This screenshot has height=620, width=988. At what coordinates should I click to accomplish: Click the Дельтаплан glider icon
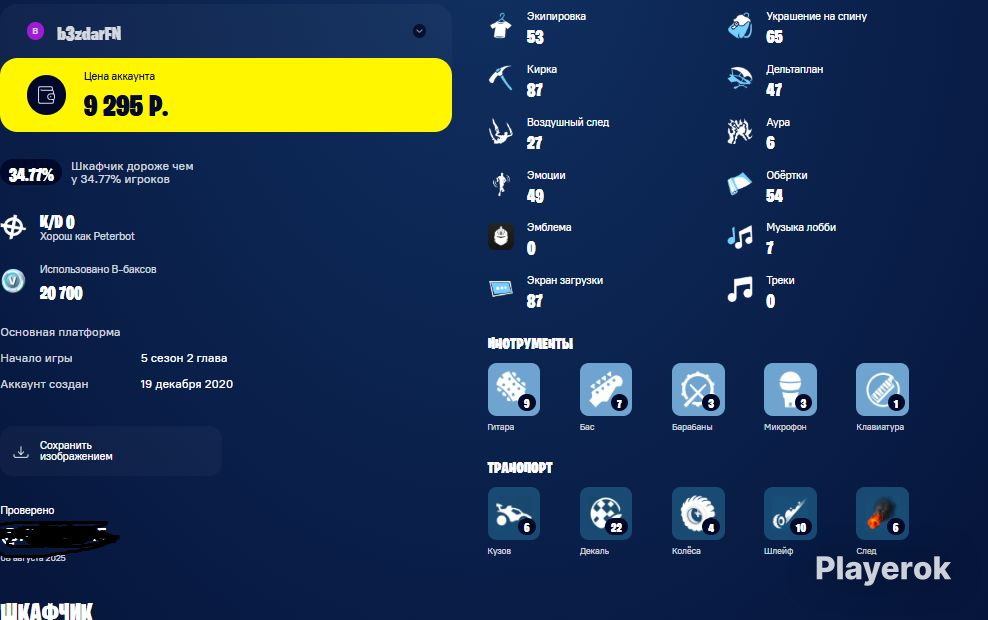[x=740, y=79]
